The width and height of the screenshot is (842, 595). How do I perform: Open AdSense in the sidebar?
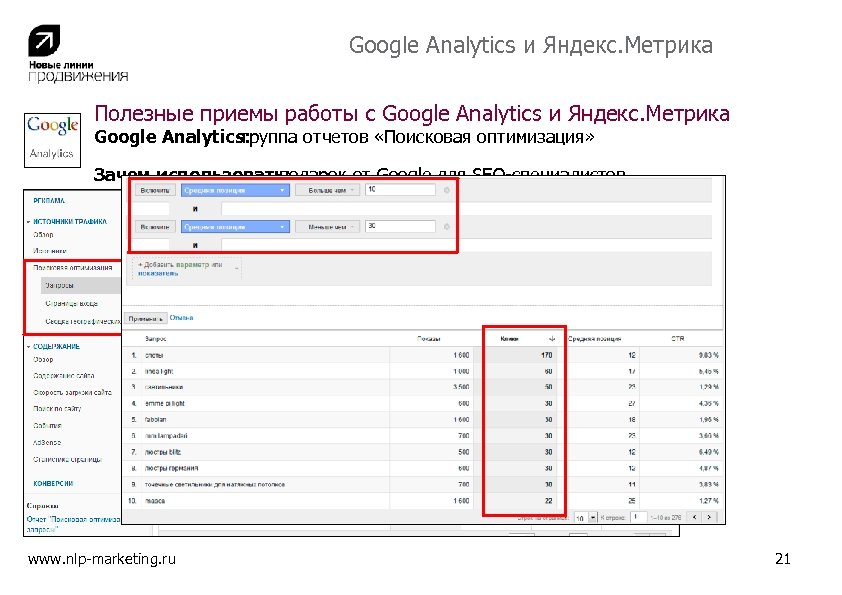47,442
